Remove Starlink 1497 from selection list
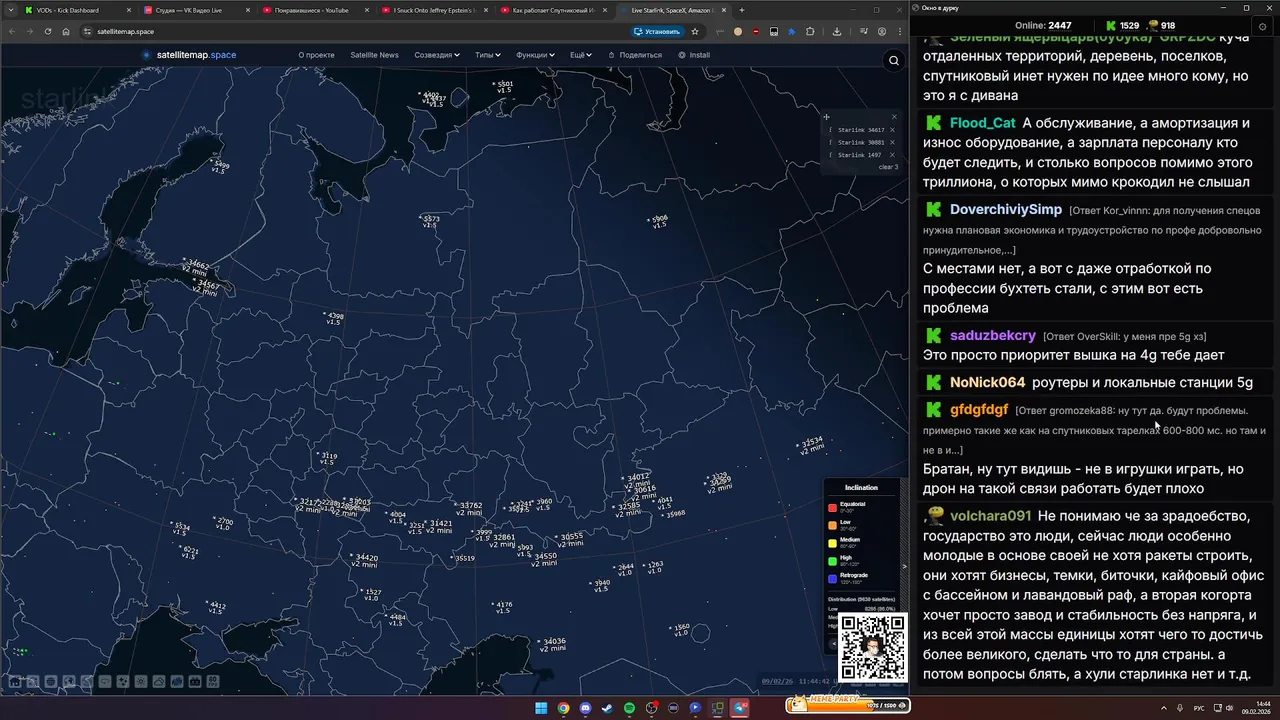Image resolution: width=1280 pixels, height=720 pixels. pyautogui.click(x=892, y=155)
